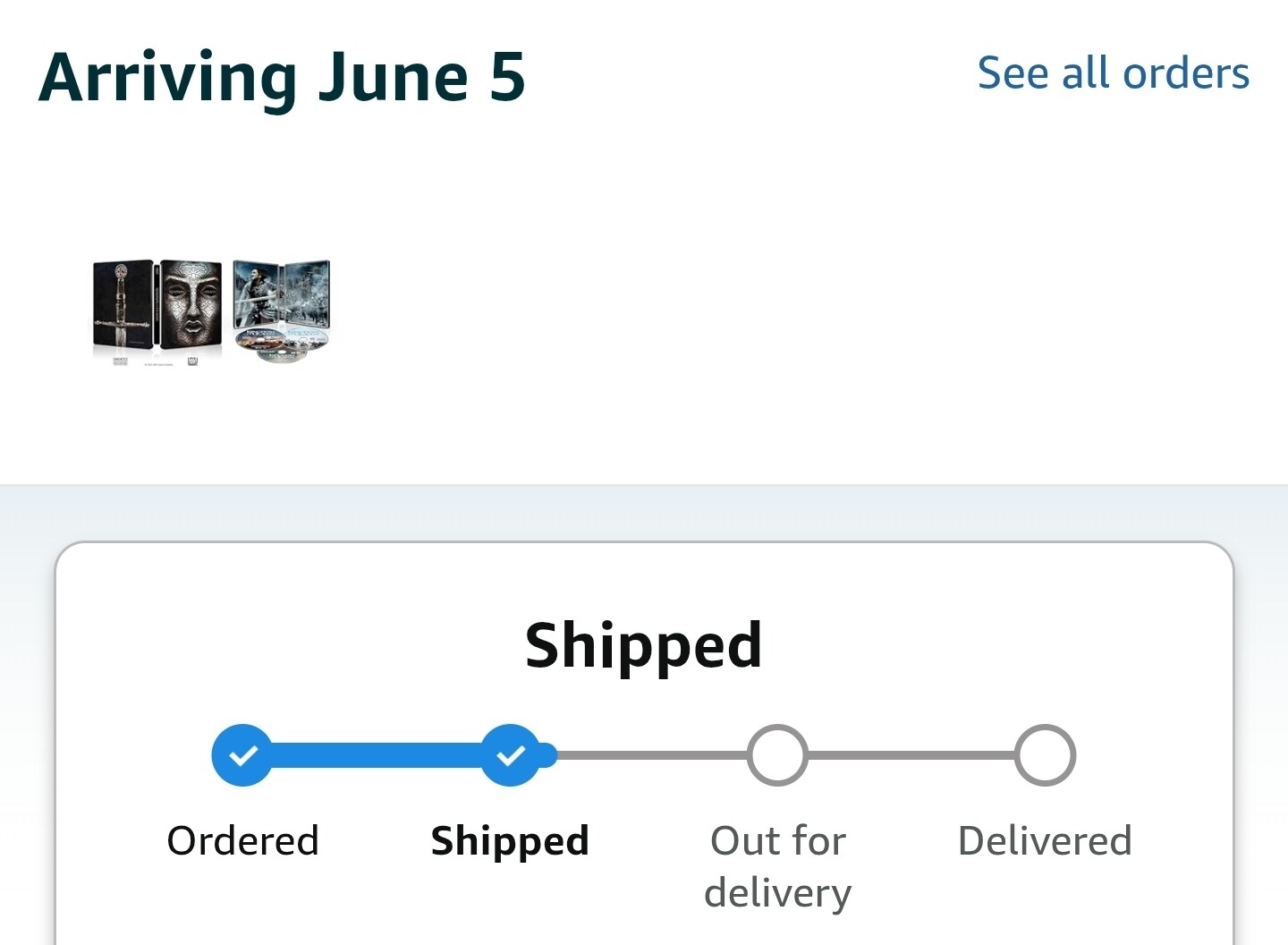1288x945 pixels.
Task: Click the Ordered step blue checkmark
Action: 242,755
